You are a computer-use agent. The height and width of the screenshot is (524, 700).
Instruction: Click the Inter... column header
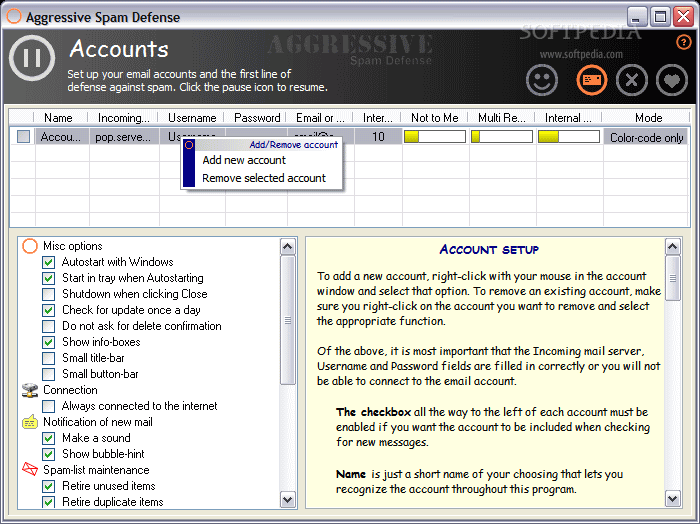coord(378,118)
